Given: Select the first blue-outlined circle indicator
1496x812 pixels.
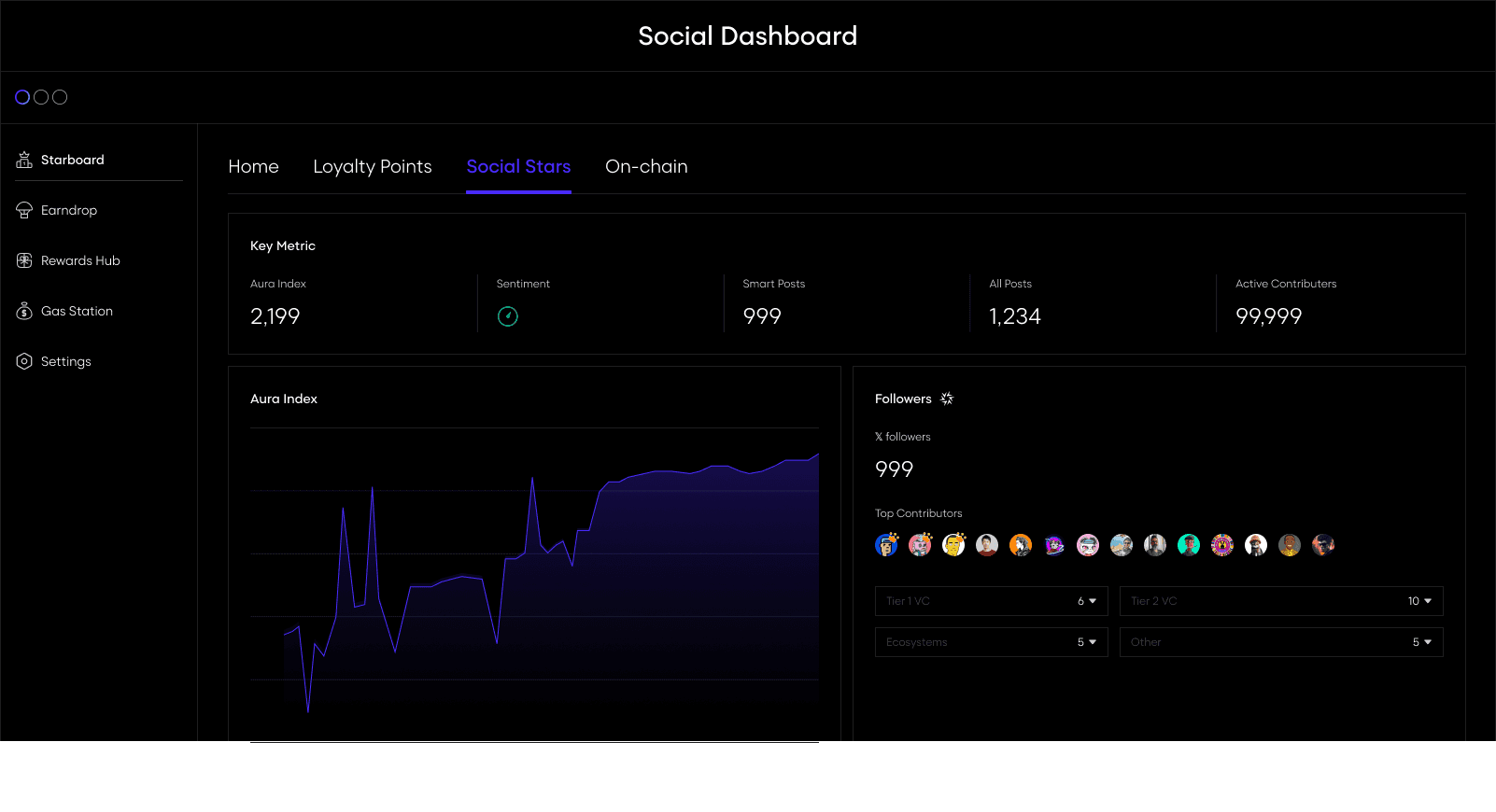Looking at the screenshot, I should tap(22, 97).
